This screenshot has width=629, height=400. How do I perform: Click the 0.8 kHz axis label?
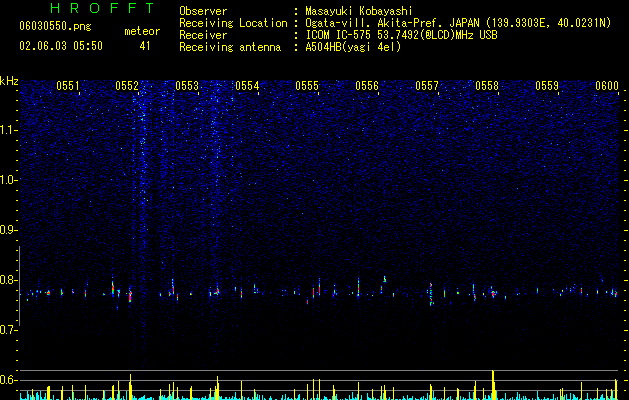[8, 280]
